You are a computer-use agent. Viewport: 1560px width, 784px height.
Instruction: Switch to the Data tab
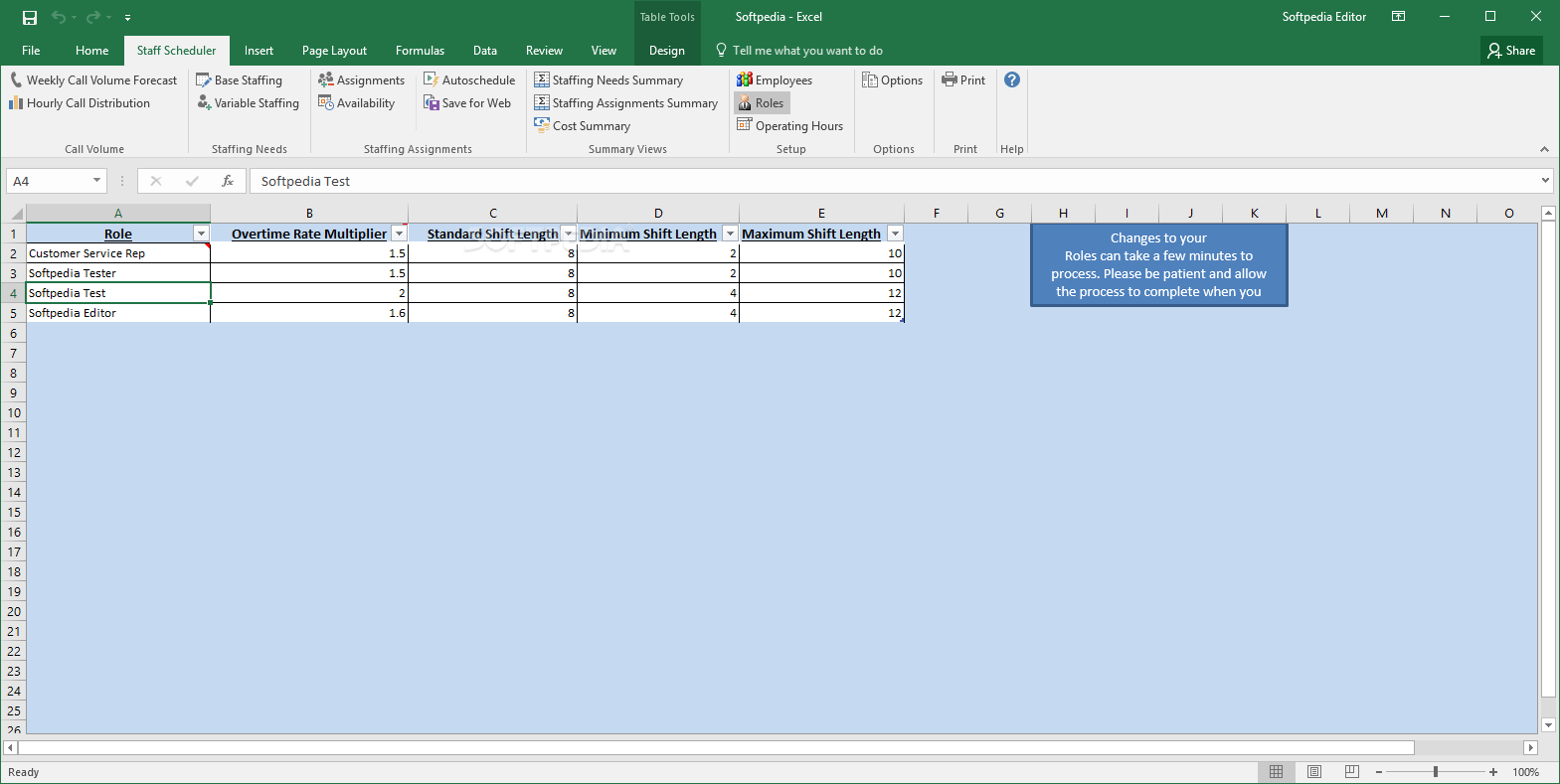coord(485,51)
